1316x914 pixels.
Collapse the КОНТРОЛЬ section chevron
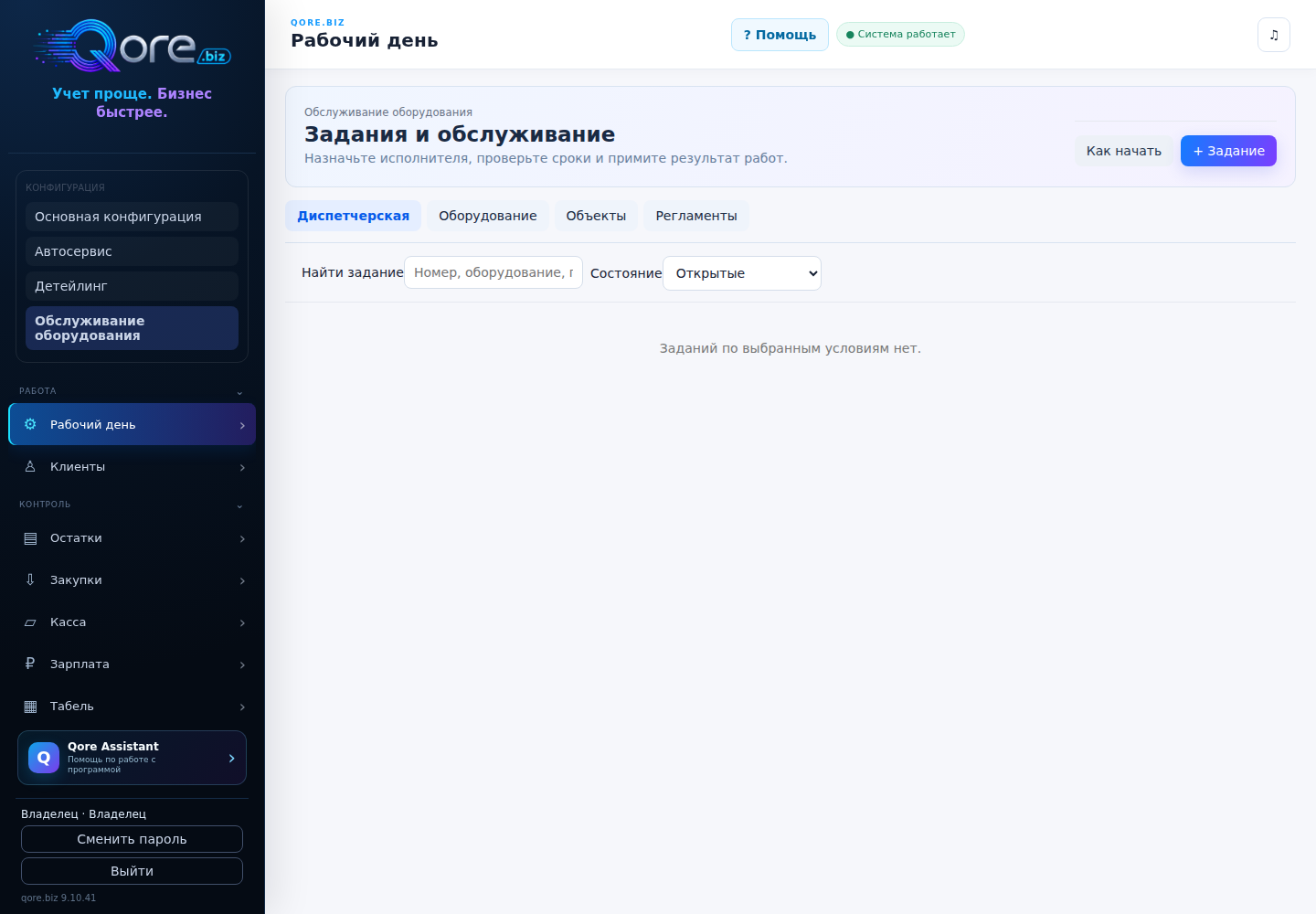(239, 505)
